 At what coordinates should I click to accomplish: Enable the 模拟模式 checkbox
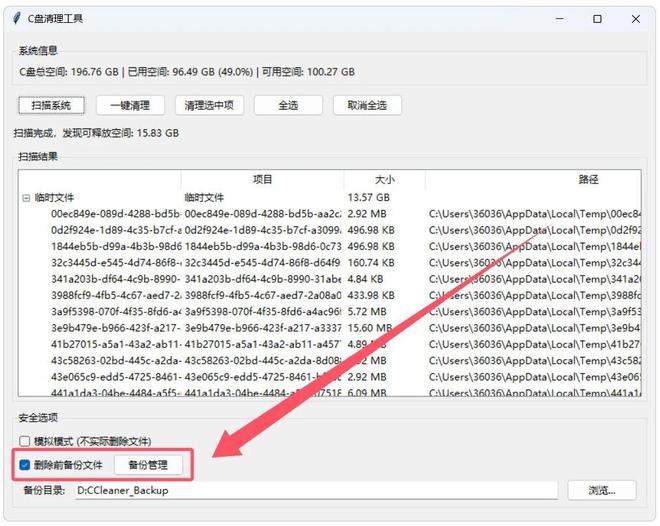(25, 441)
